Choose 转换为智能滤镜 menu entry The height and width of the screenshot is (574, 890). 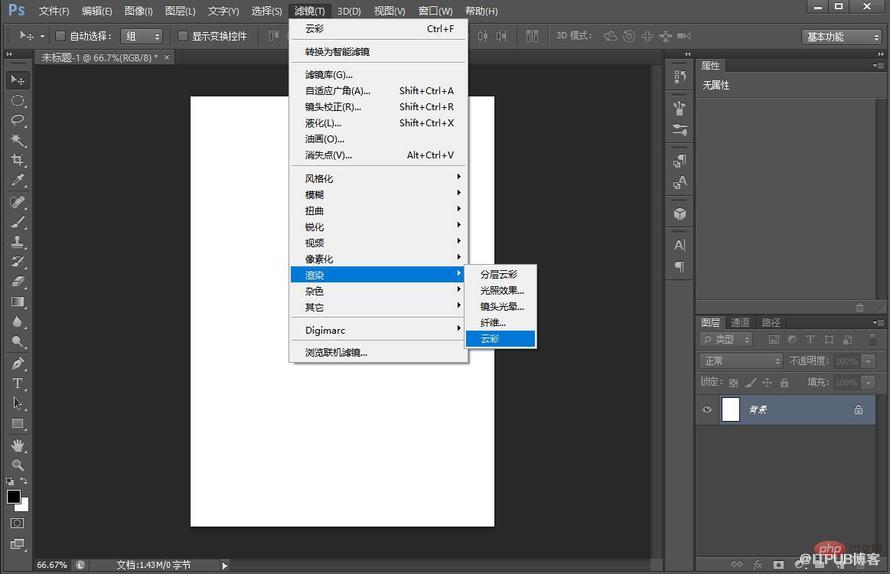pos(379,52)
